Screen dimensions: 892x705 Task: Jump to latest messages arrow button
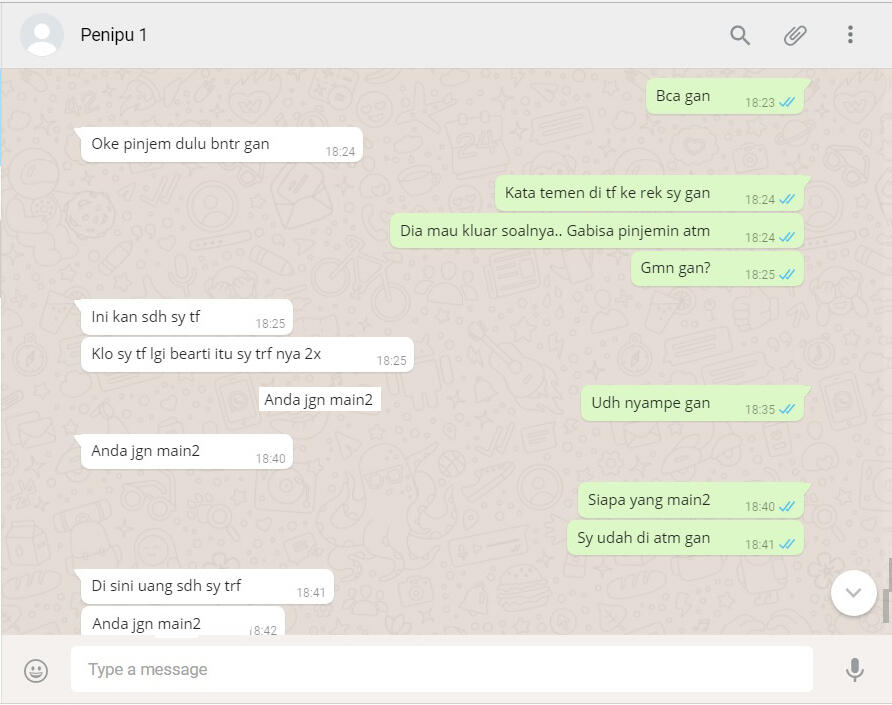point(853,593)
